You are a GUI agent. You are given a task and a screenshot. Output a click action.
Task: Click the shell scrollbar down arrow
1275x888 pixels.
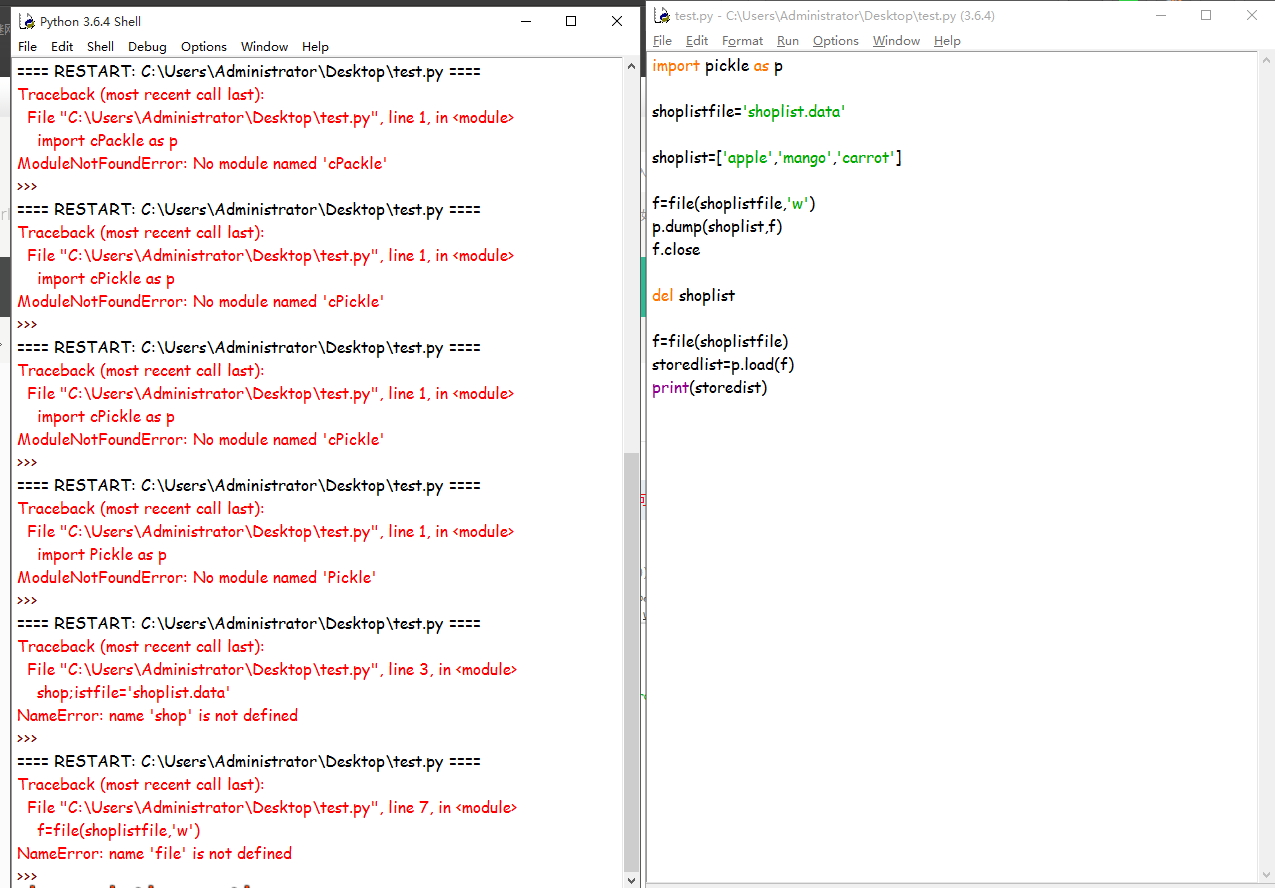tap(630, 879)
